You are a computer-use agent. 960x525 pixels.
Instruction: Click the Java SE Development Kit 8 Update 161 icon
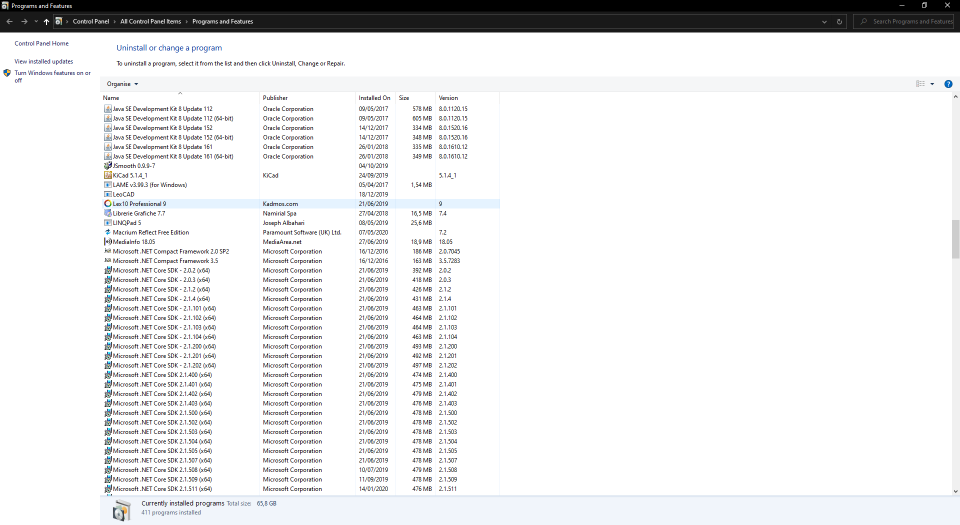coord(108,147)
